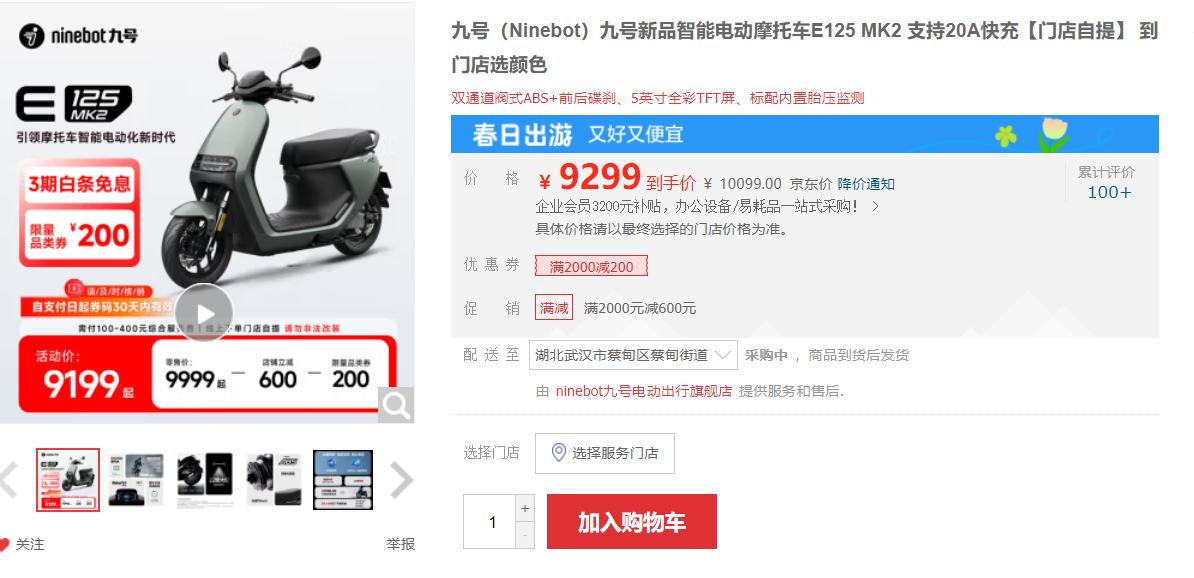Image resolution: width=1194 pixels, height=578 pixels.
Task: Click the location pin icon in store selector
Action: point(558,452)
